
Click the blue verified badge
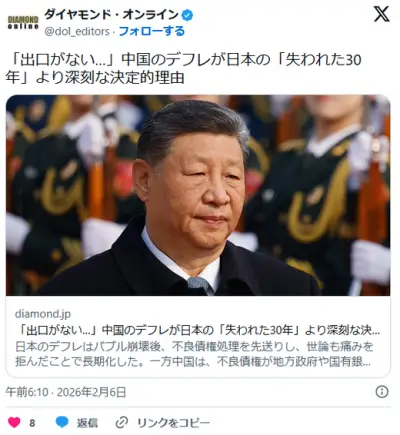[187, 15]
